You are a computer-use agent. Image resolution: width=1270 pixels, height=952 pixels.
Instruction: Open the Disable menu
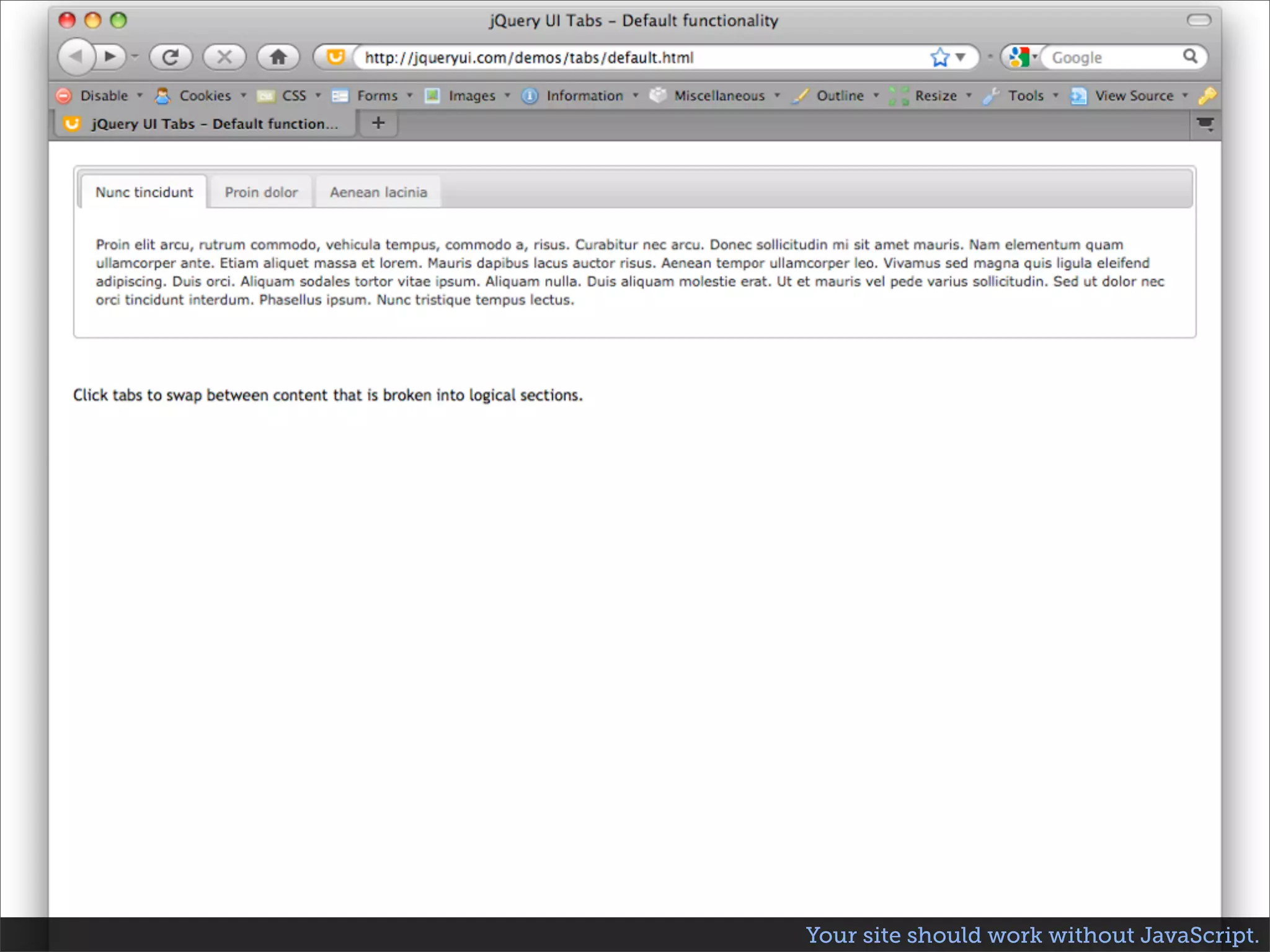(x=112, y=95)
